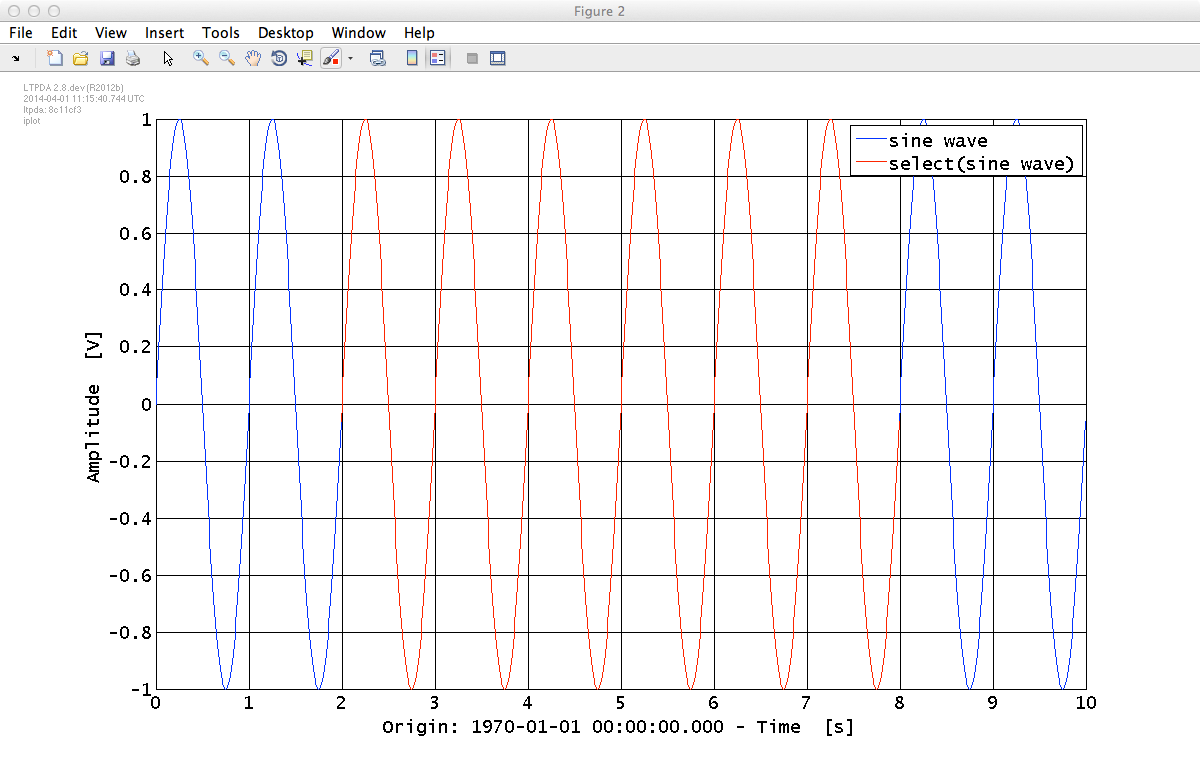Hide the plot tools
This screenshot has width=1200, height=773.
tap(472, 58)
